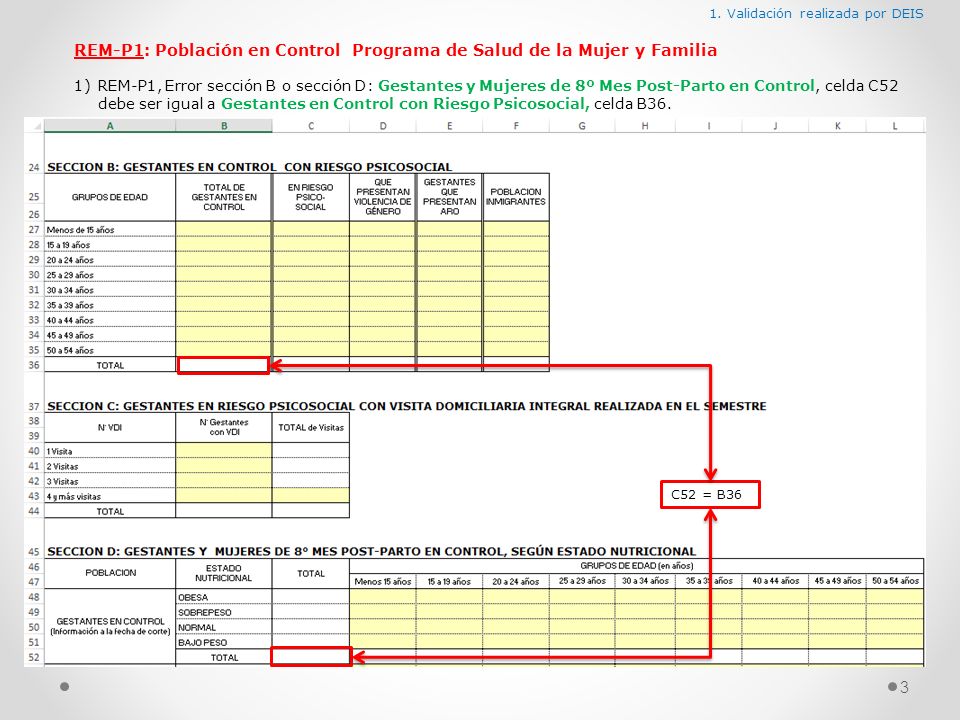Screen dimensions: 960x720
Task: Select cell C43 total visitas yellow cell
Action: [311, 496]
